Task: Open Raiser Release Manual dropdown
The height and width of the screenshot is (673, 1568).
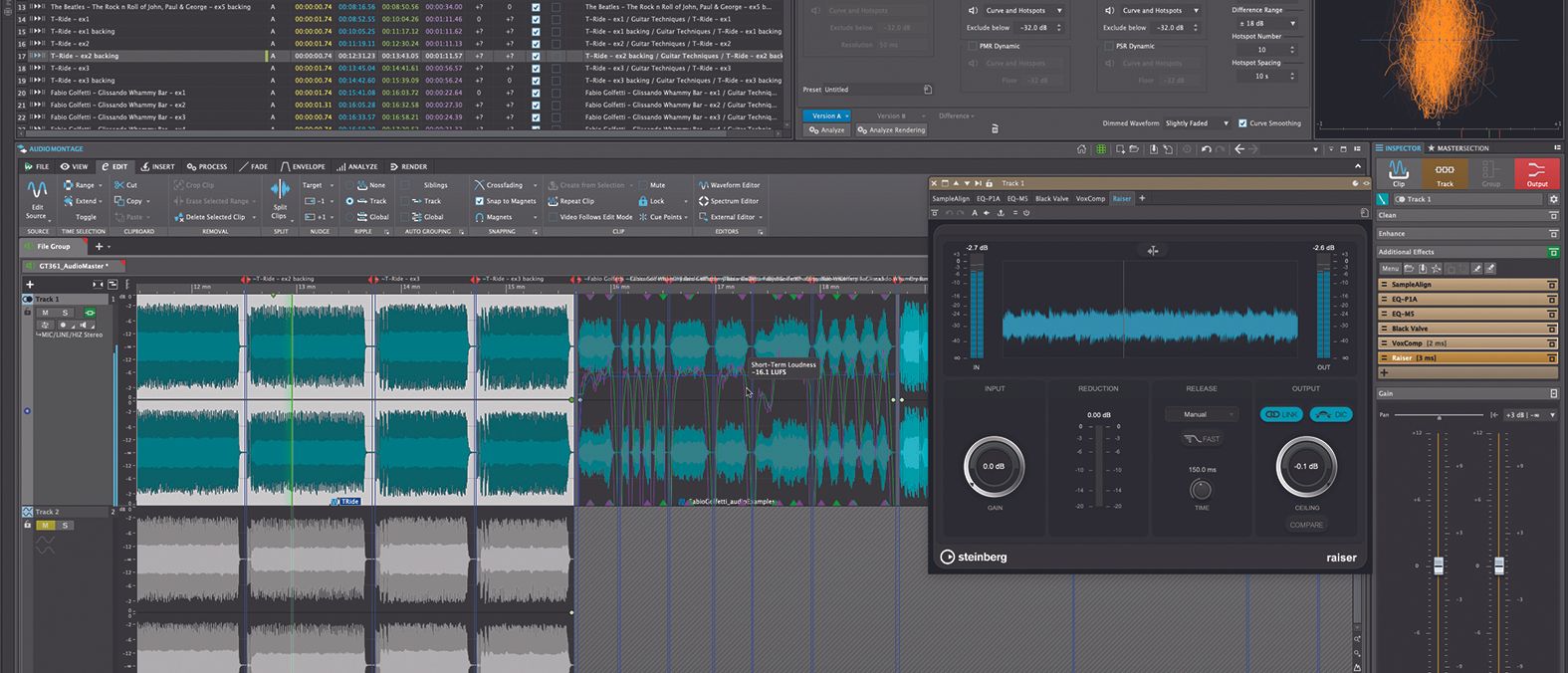Action: (x=1202, y=414)
